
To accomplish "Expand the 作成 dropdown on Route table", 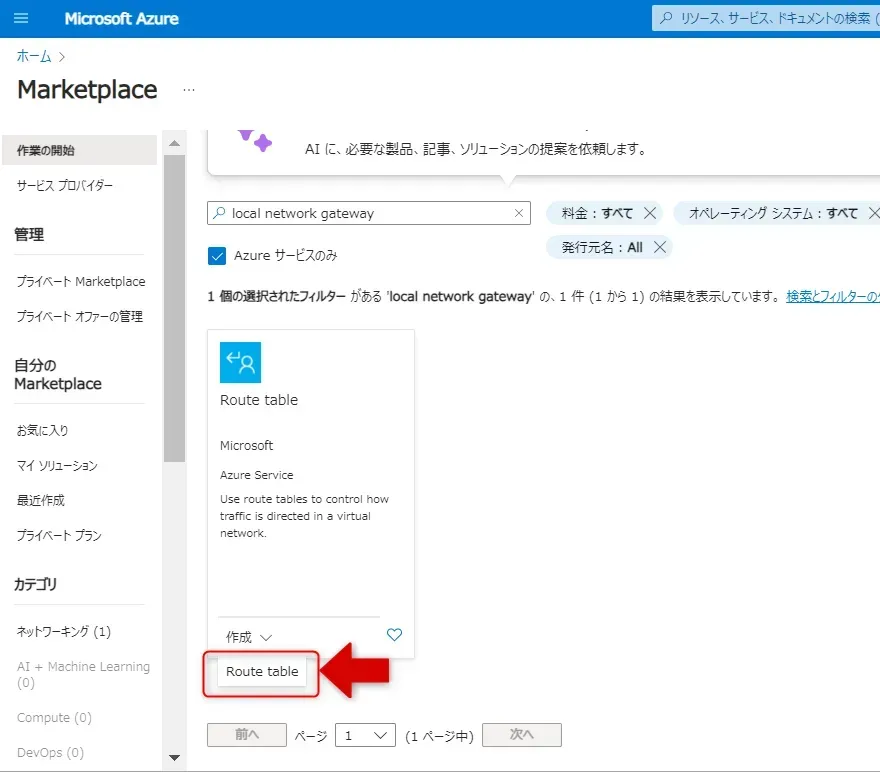I will coord(249,637).
